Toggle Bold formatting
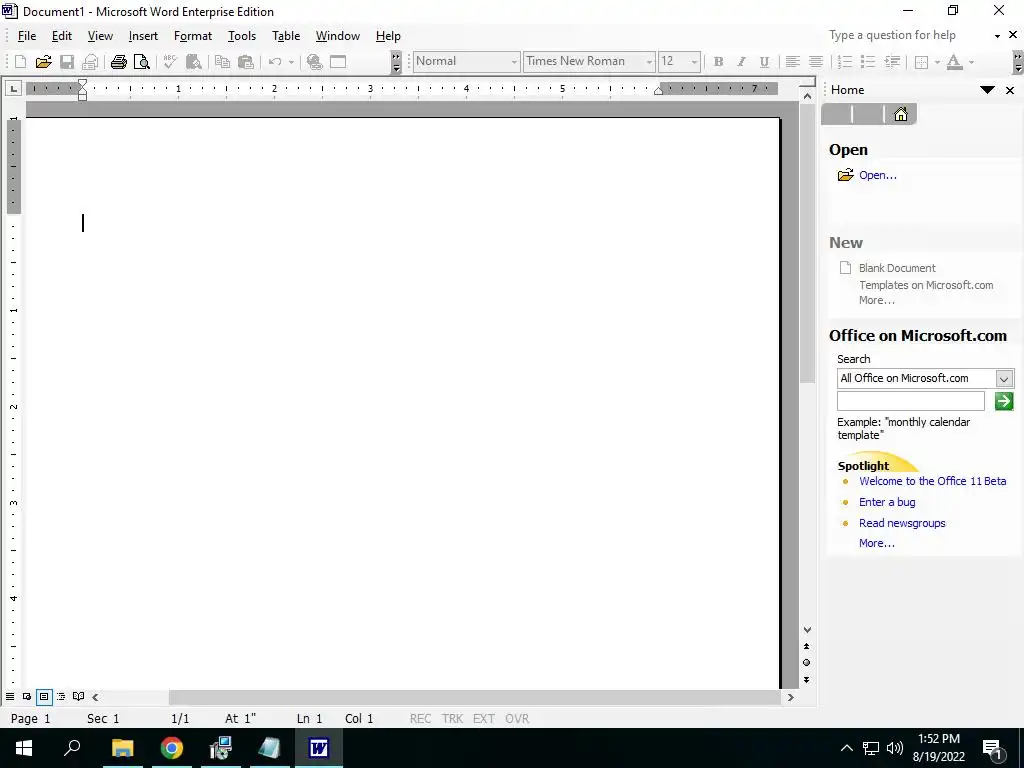Viewport: 1024px width, 768px height. pyautogui.click(x=718, y=62)
